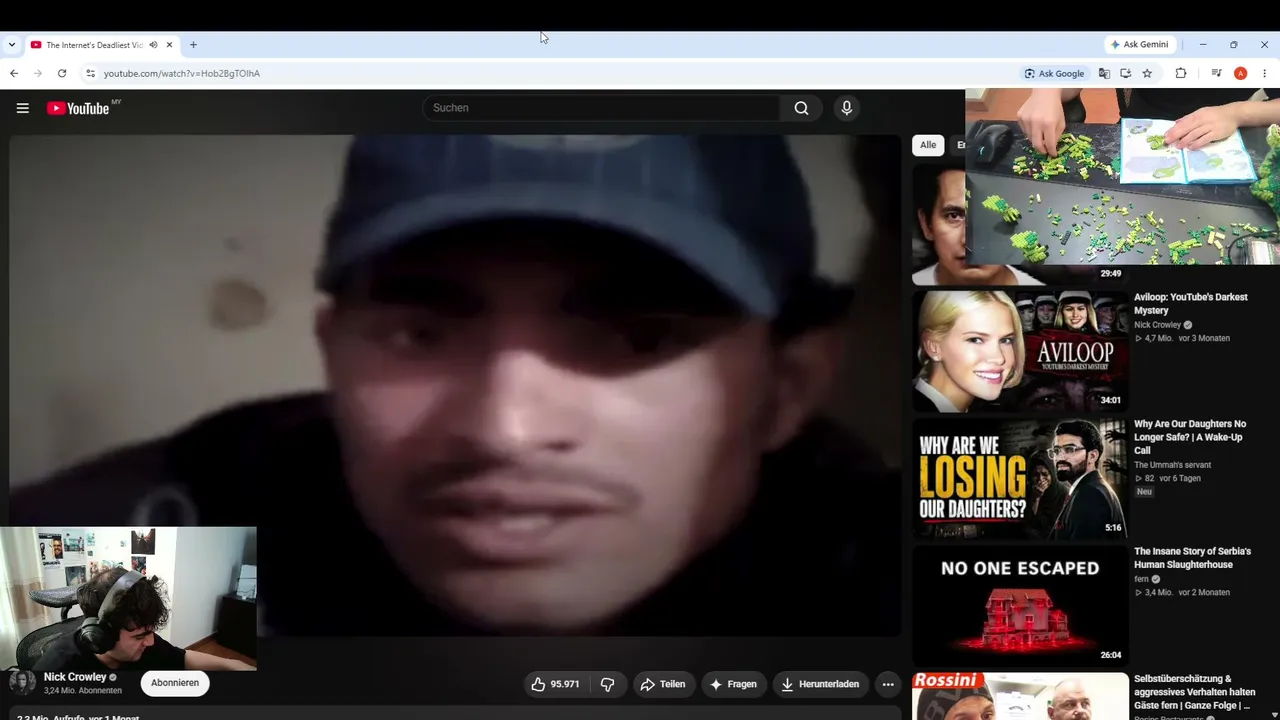Image resolution: width=1280 pixels, height=720 pixels.
Task: Switch to The Internet's Deadliest tab
Action: click(x=94, y=45)
